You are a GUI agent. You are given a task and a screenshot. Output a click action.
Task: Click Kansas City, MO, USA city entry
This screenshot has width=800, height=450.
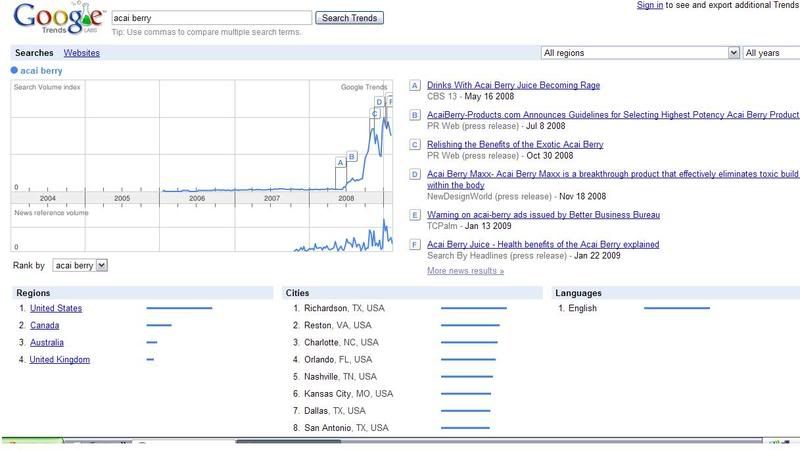pyautogui.click(x=348, y=394)
